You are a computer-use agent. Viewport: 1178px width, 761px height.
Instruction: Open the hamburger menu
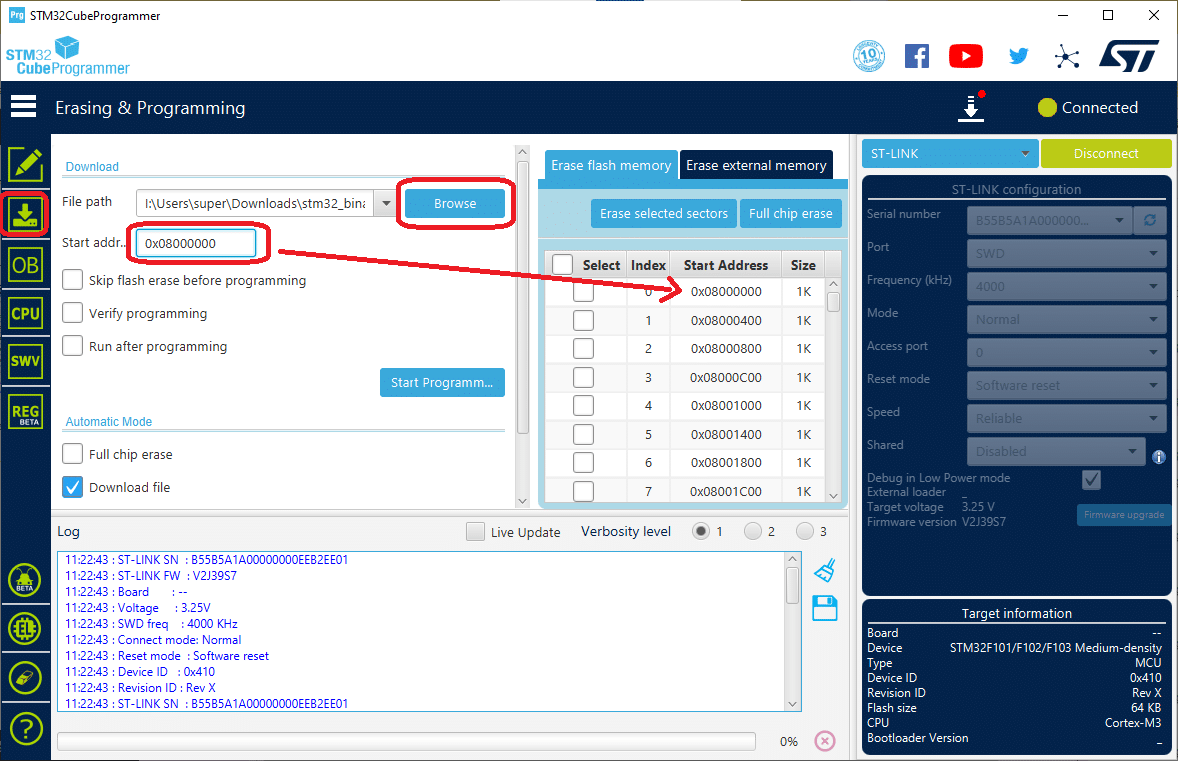(23, 107)
